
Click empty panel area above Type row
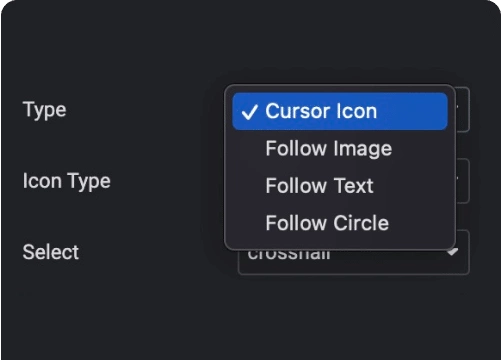click(250, 43)
